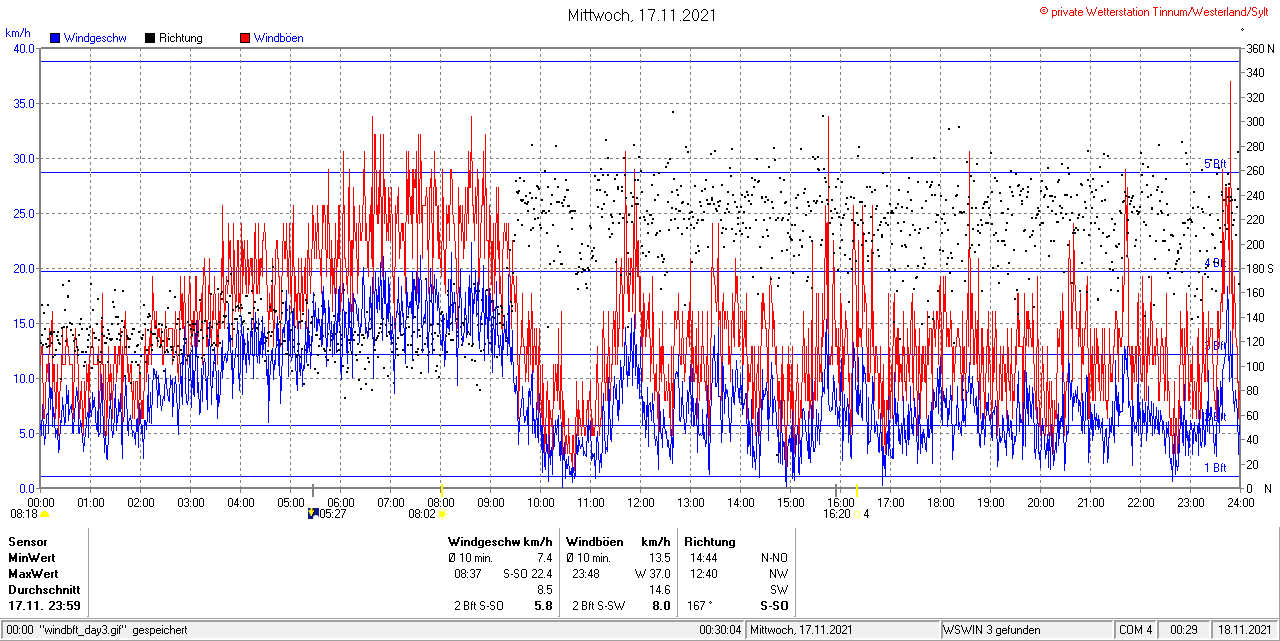The image size is (1280, 641).
Task: Click the sun icon next to 08:02
Action: [x=442, y=514]
